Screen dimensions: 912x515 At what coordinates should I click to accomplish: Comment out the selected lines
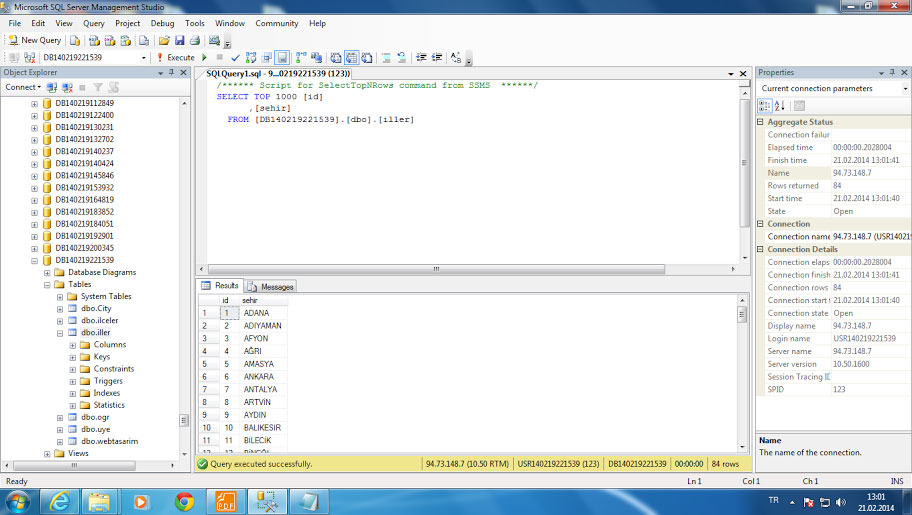click(x=386, y=58)
